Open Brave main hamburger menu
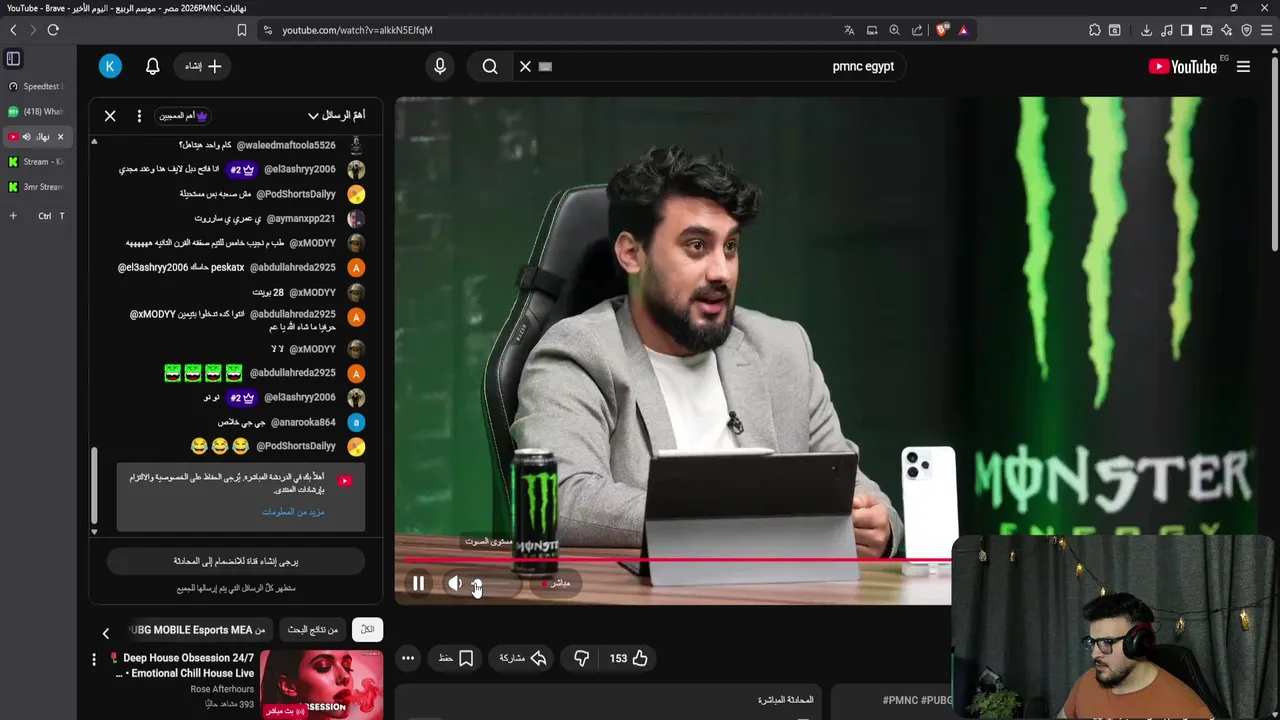This screenshot has height=720, width=1280. coord(1267,30)
